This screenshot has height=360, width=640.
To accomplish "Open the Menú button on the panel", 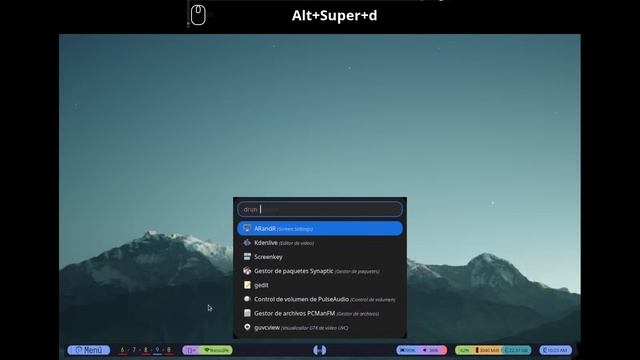I will click(89, 350).
